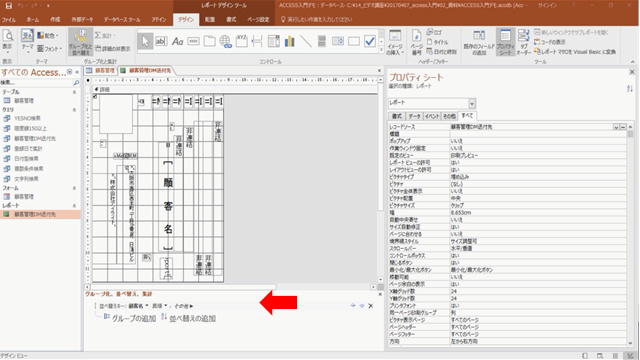Expand the controls gallery More arrow
The height and width of the screenshot is (360, 640).
(382, 51)
